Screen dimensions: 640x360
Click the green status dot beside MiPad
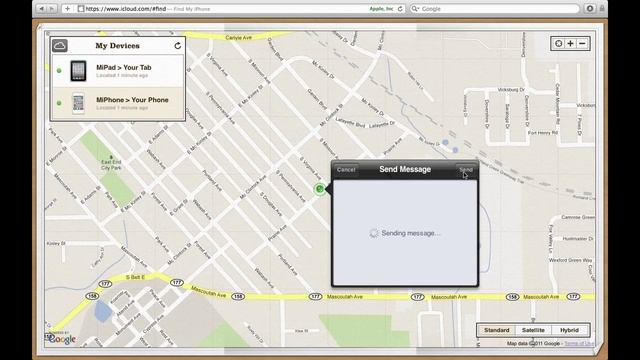[59, 71]
